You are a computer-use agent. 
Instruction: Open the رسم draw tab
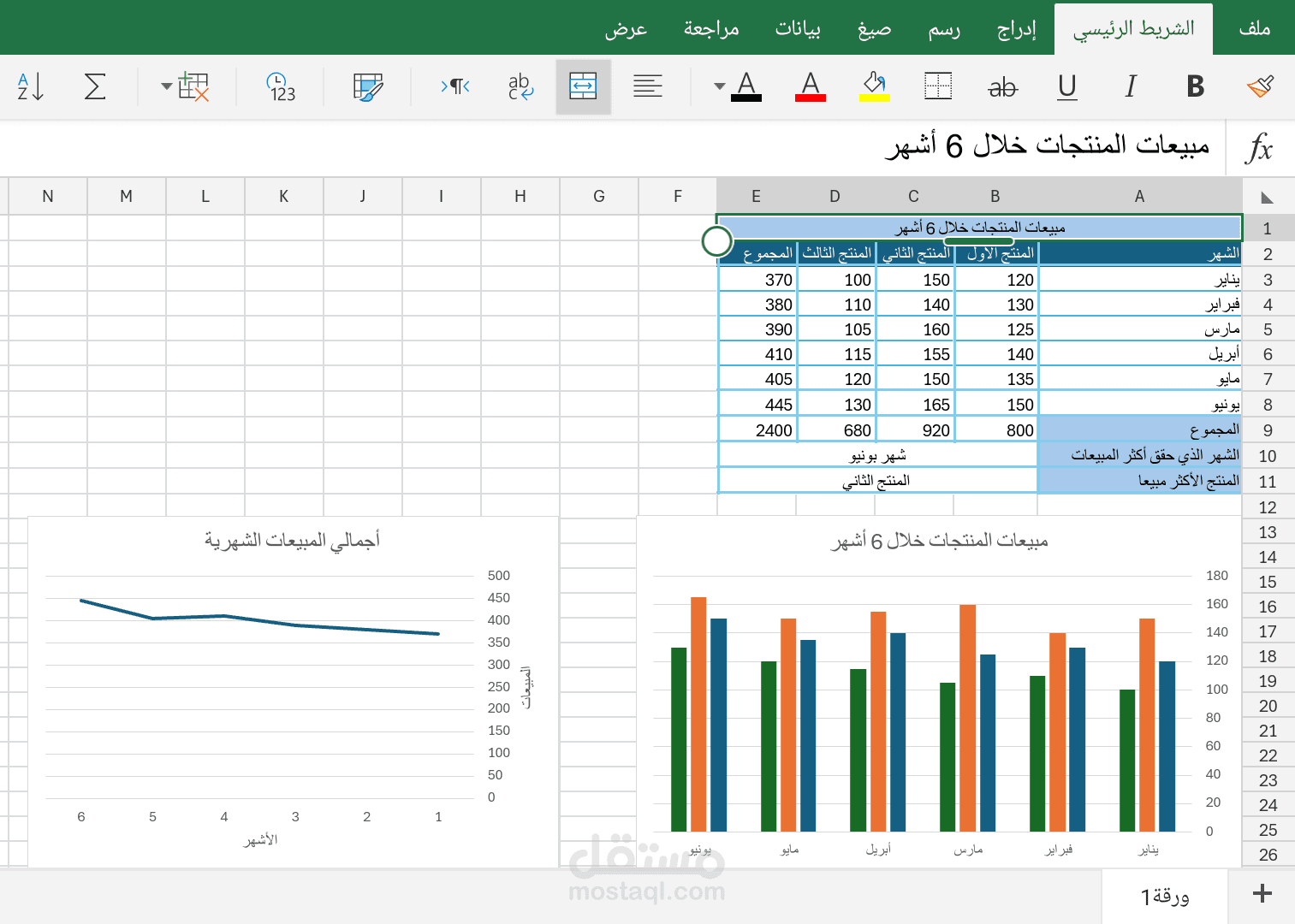coord(944,29)
